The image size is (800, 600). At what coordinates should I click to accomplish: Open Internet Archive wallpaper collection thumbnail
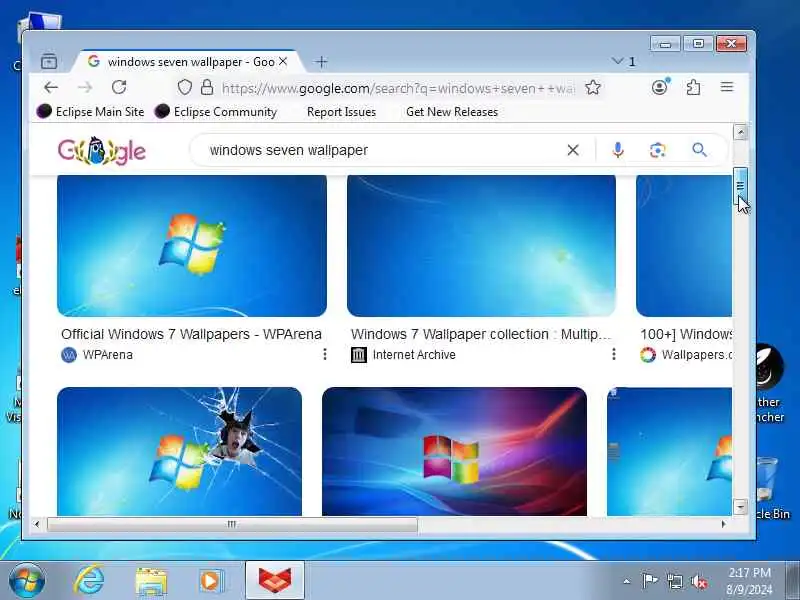pyautogui.click(x=481, y=245)
